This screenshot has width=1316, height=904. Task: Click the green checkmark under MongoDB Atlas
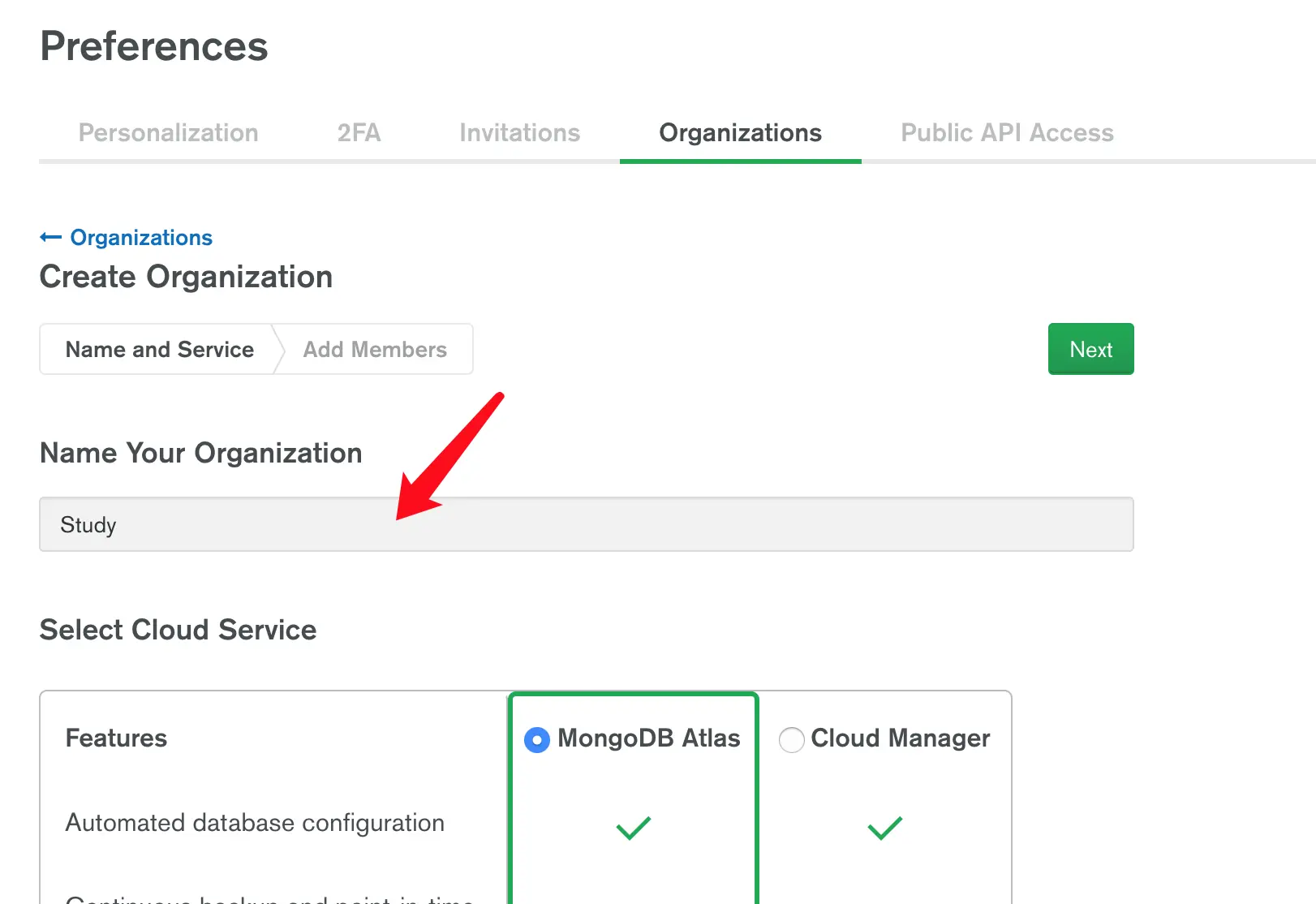click(x=634, y=828)
